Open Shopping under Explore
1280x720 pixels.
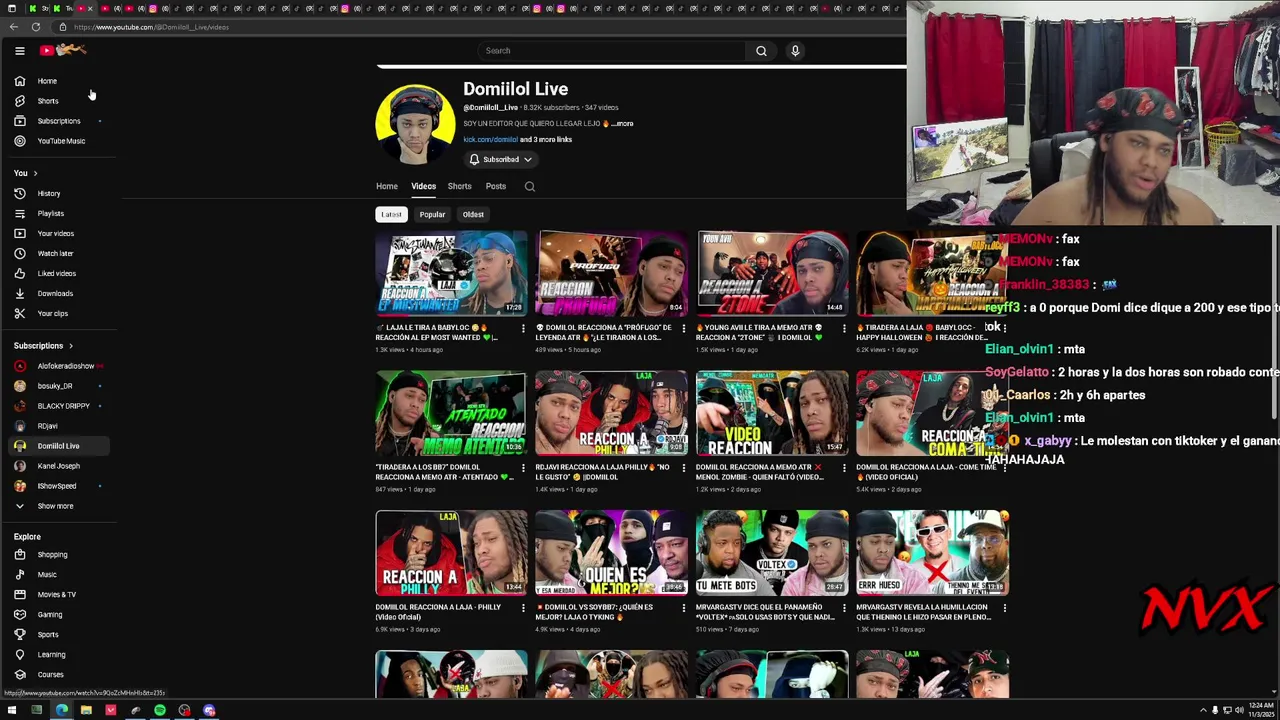(52, 554)
